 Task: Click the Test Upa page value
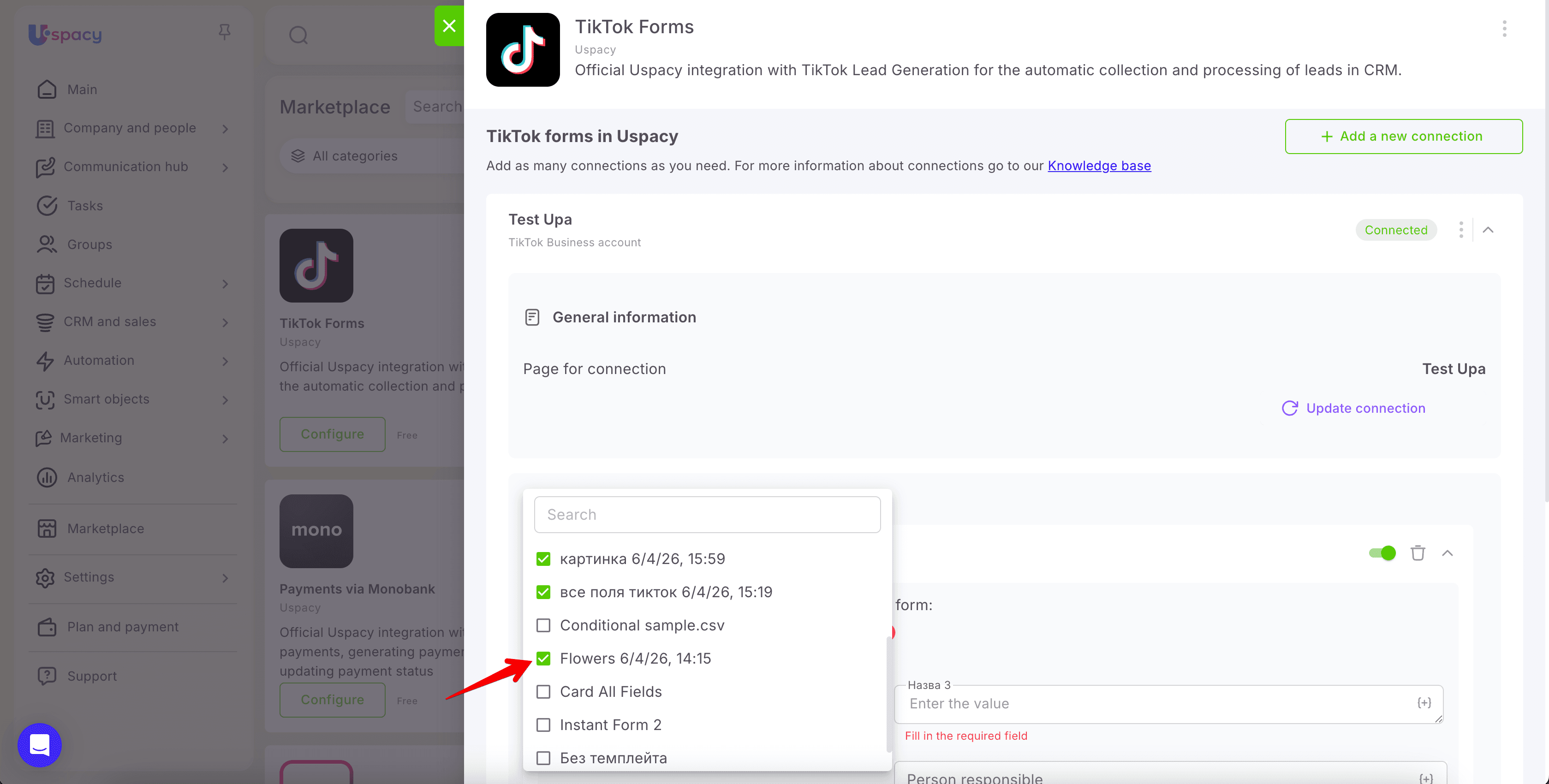click(1454, 368)
